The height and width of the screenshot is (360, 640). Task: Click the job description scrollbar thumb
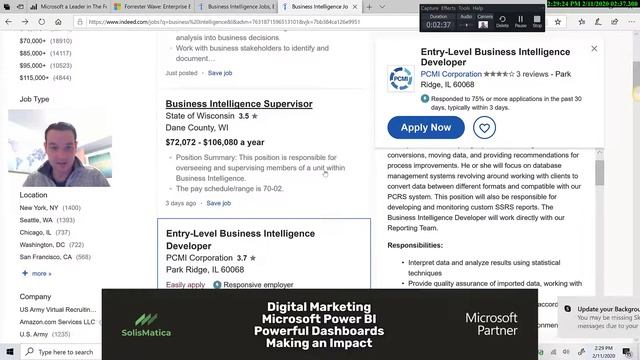pos(599,172)
